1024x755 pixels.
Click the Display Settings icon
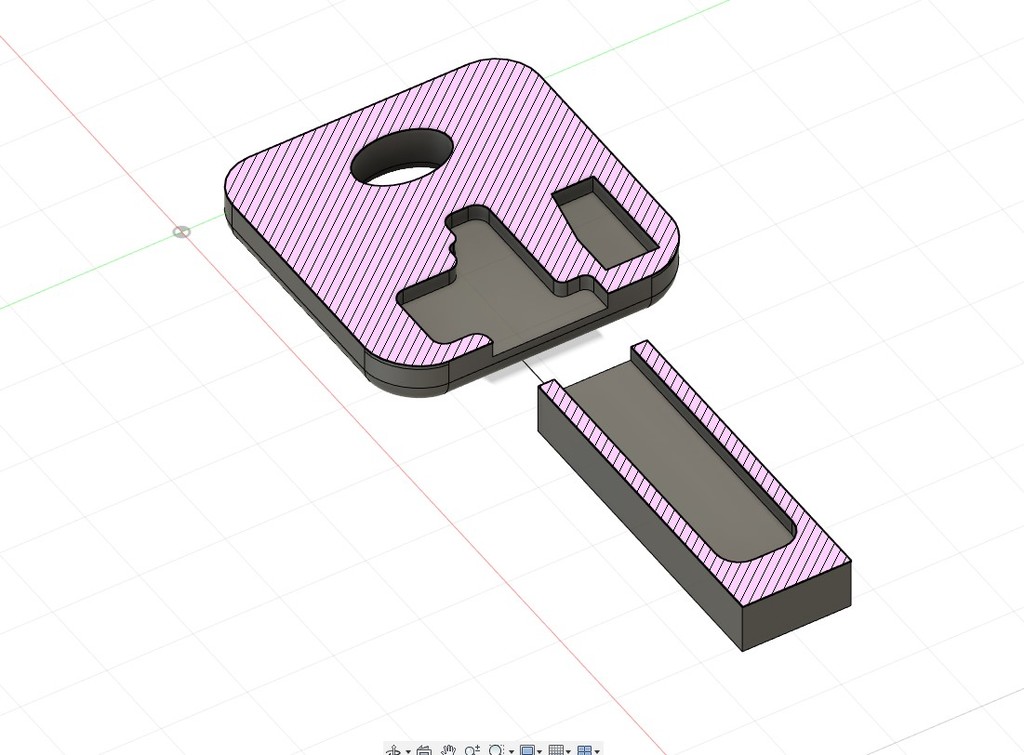tap(528, 747)
